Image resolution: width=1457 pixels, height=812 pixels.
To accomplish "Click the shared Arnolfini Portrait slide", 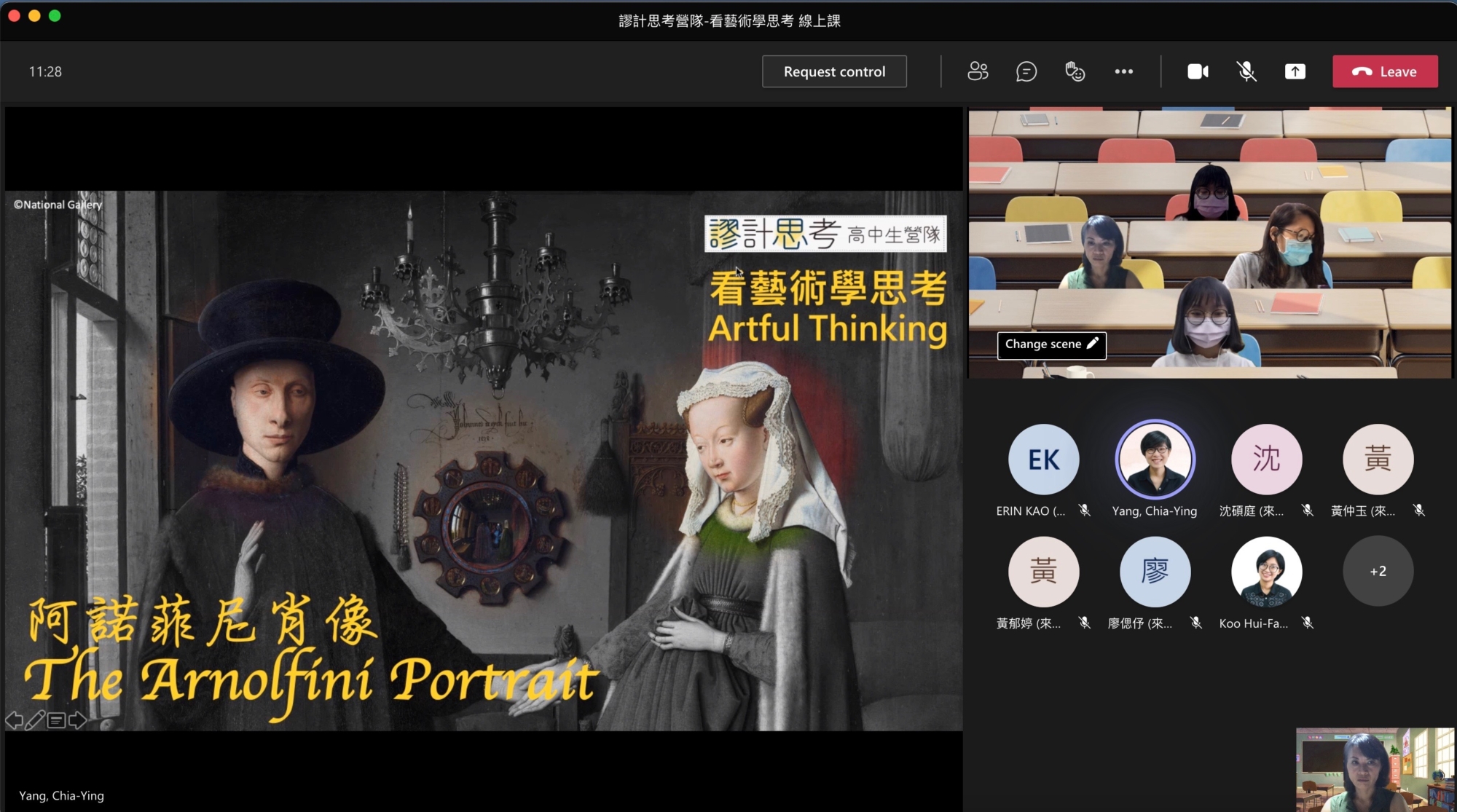I will click(x=484, y=460).
